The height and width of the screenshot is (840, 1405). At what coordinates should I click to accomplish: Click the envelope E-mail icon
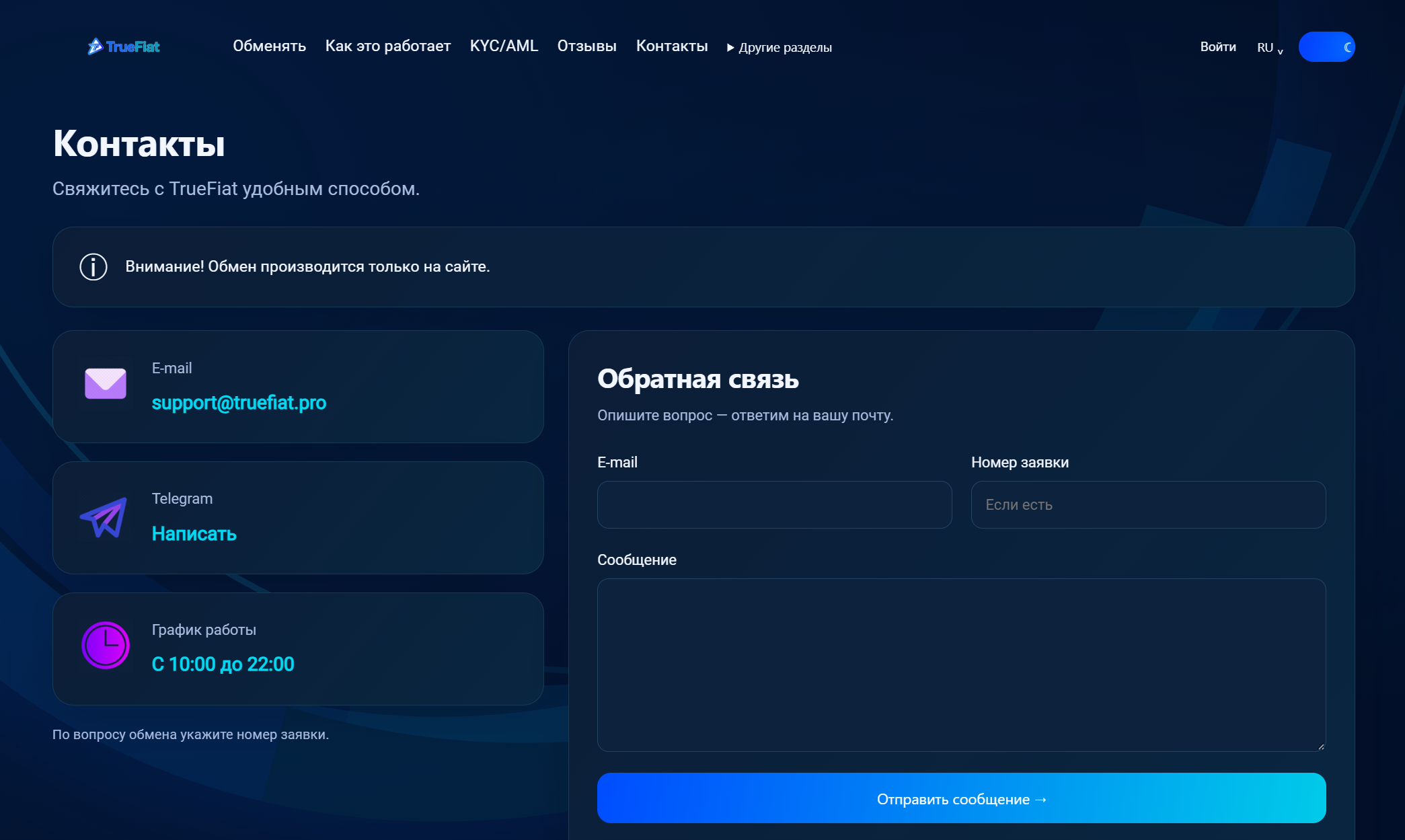point(106,383)
